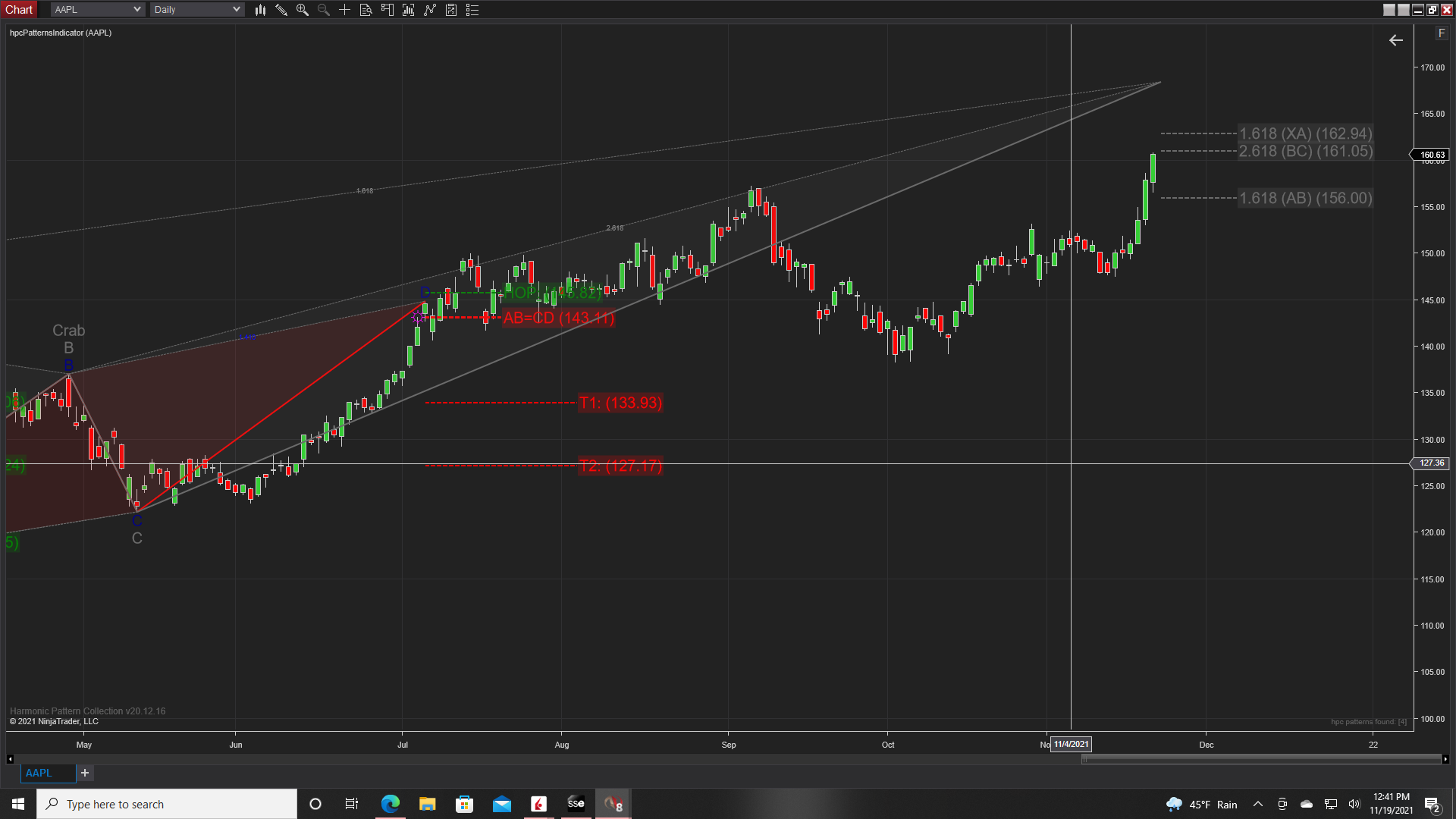Expand the AAPL instrument dropdown

pyautogui.click(x=136, y=10)
